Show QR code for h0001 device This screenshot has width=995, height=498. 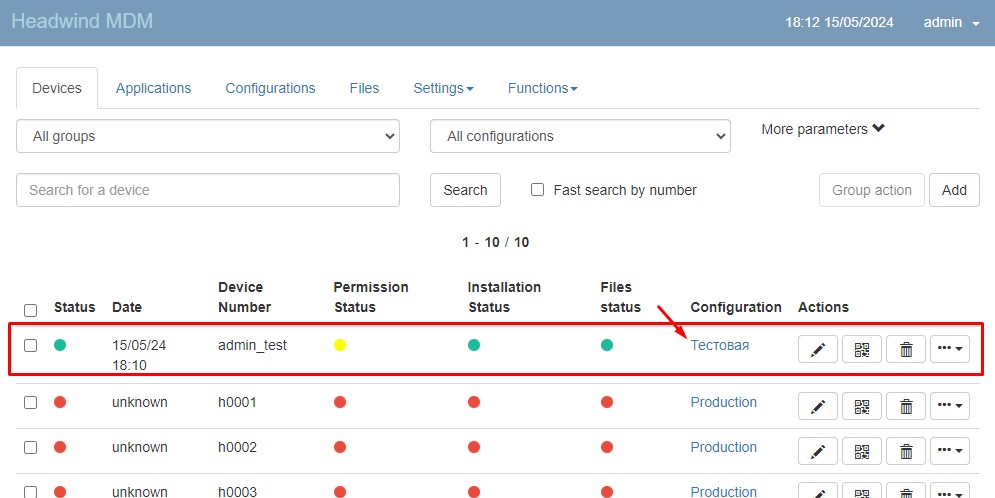[862, 406]
